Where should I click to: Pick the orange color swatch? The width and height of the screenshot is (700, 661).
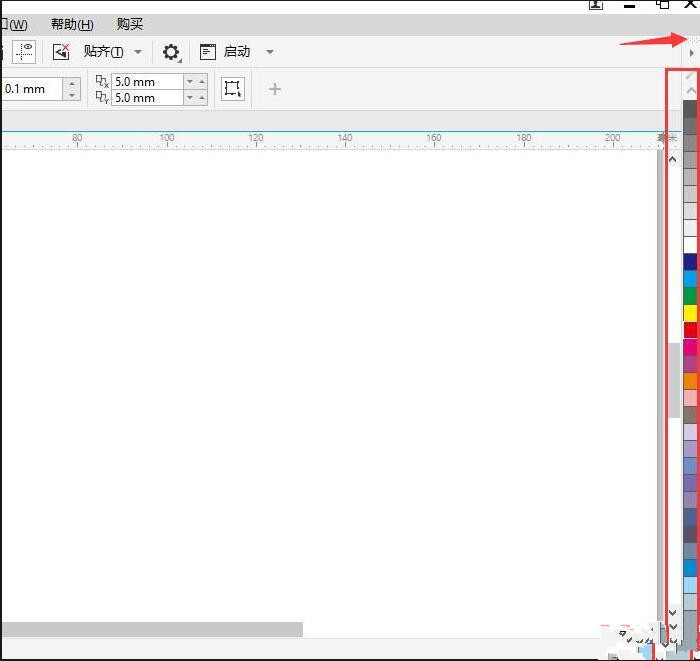coord(690,381)
